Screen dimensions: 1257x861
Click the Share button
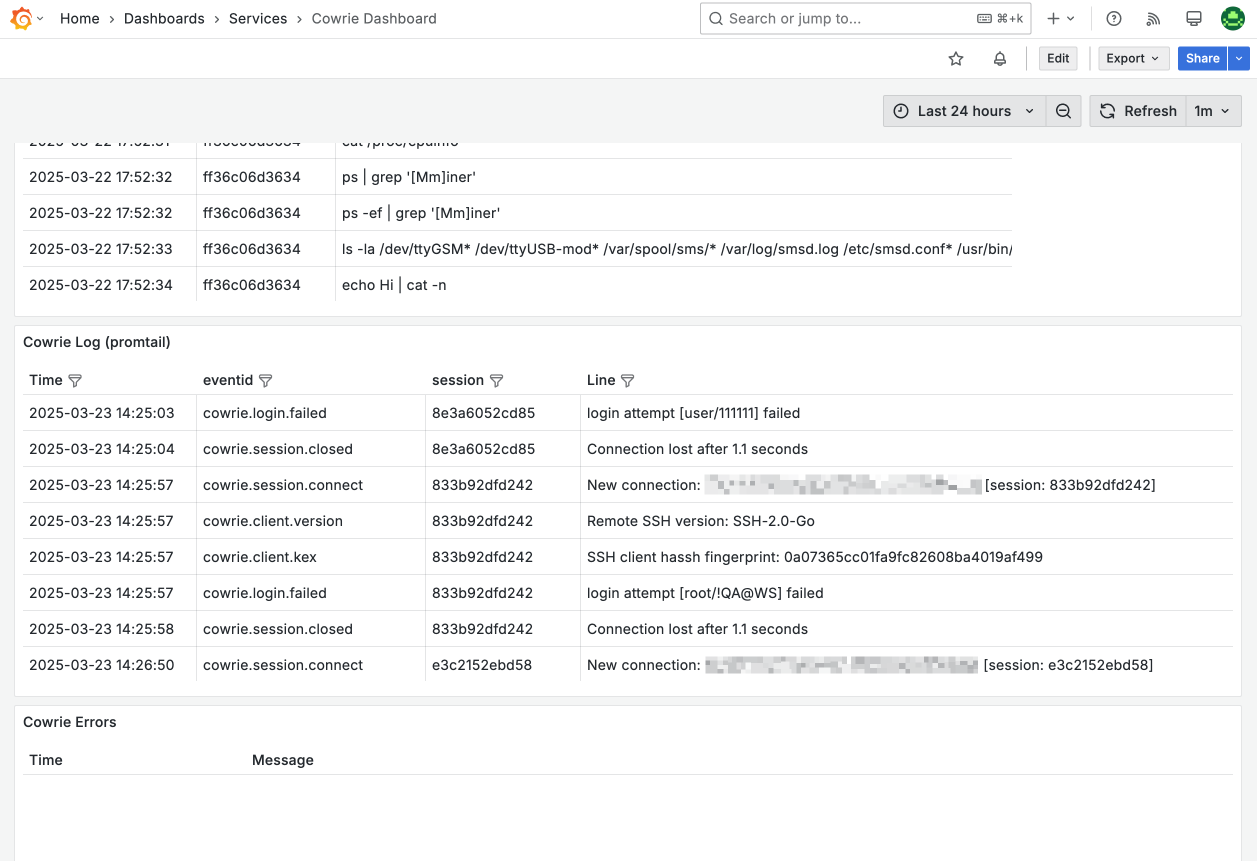point(1203,59)
